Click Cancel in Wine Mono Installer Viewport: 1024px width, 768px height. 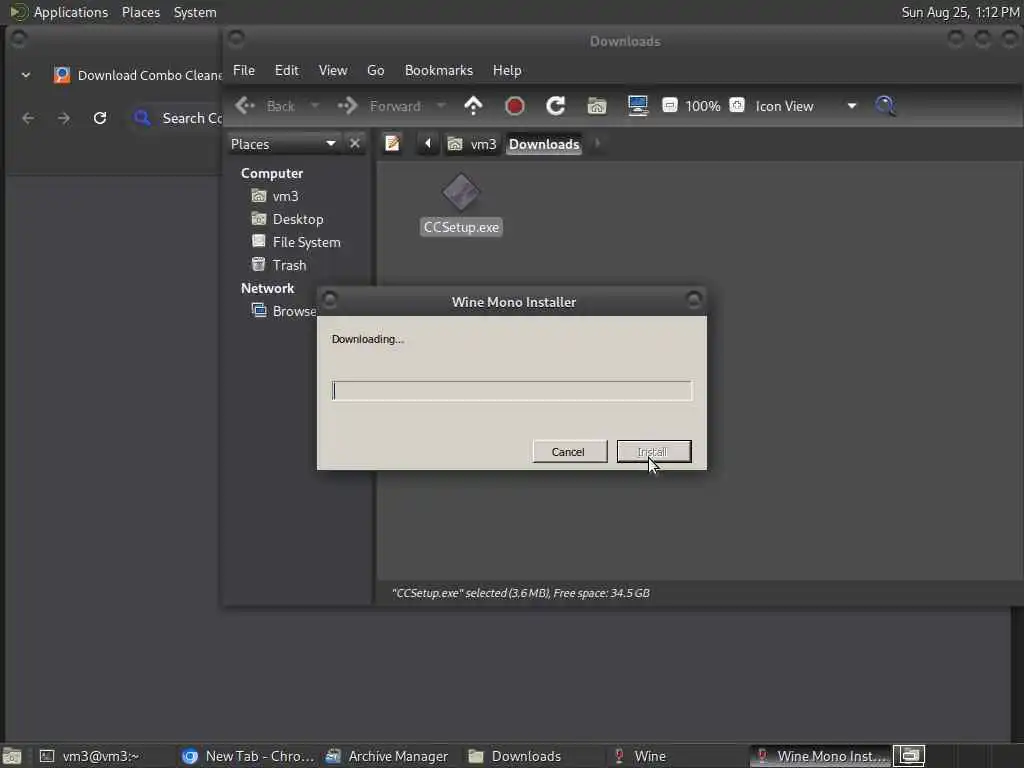coord(569,451)
